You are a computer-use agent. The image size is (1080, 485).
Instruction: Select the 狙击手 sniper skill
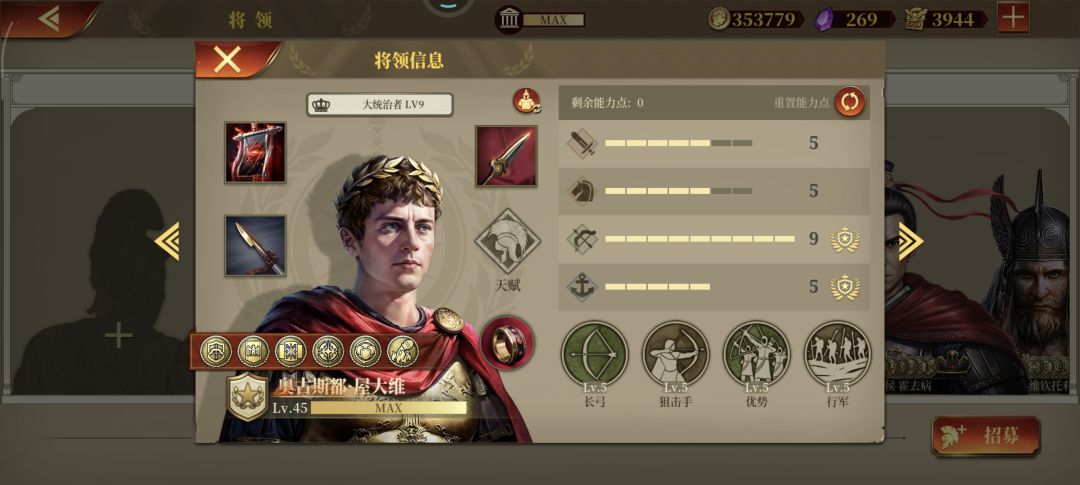click(676, 354)
